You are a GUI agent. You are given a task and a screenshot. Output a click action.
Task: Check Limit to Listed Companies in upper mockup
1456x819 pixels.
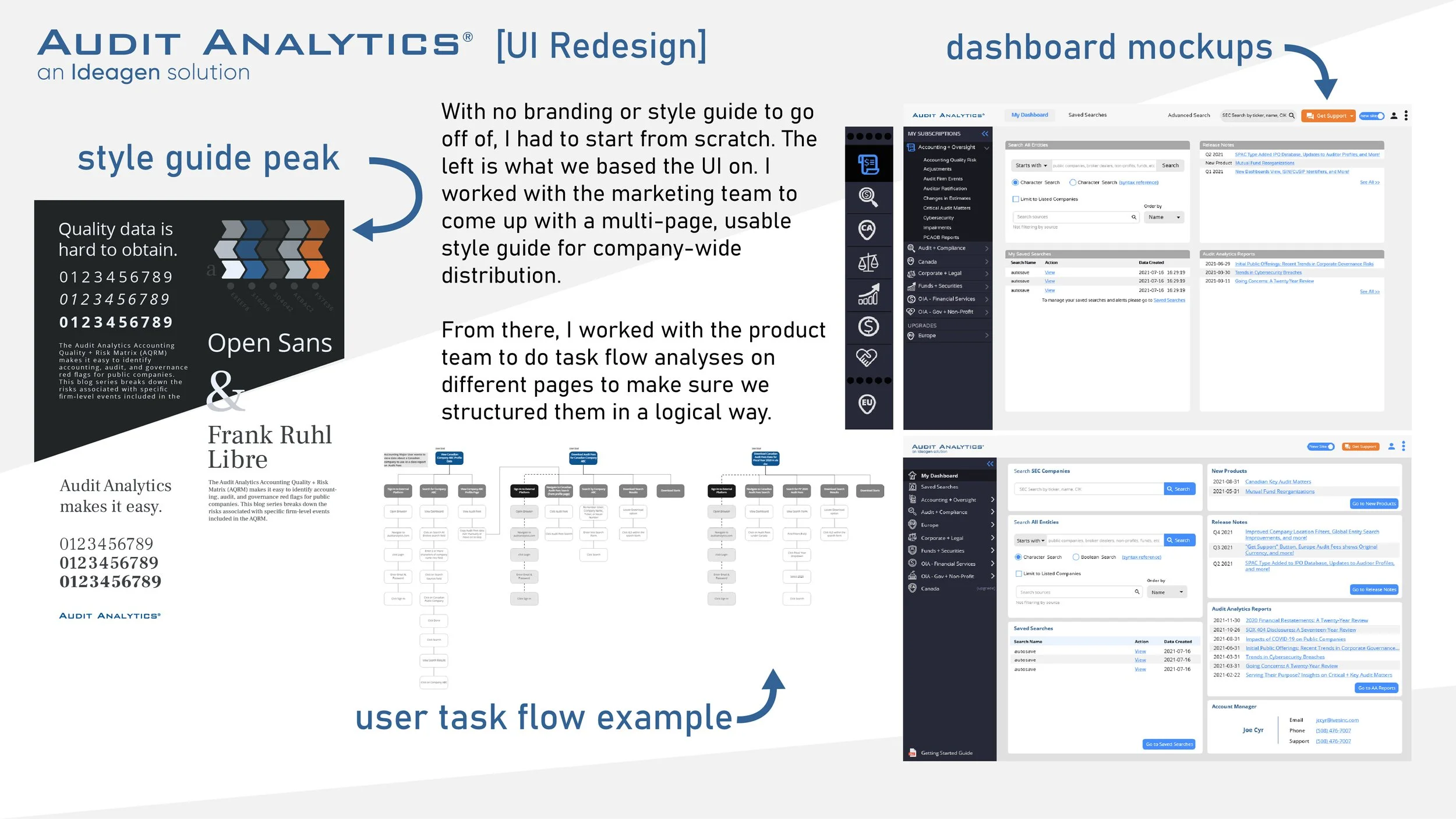(x=1016, y=199)
